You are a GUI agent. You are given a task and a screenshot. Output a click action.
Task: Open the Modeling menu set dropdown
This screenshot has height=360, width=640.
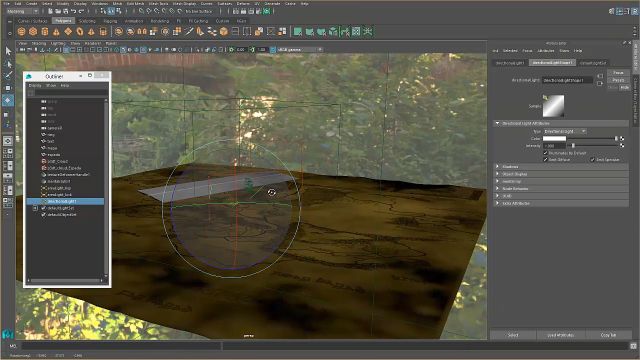(x=22, y=11)
